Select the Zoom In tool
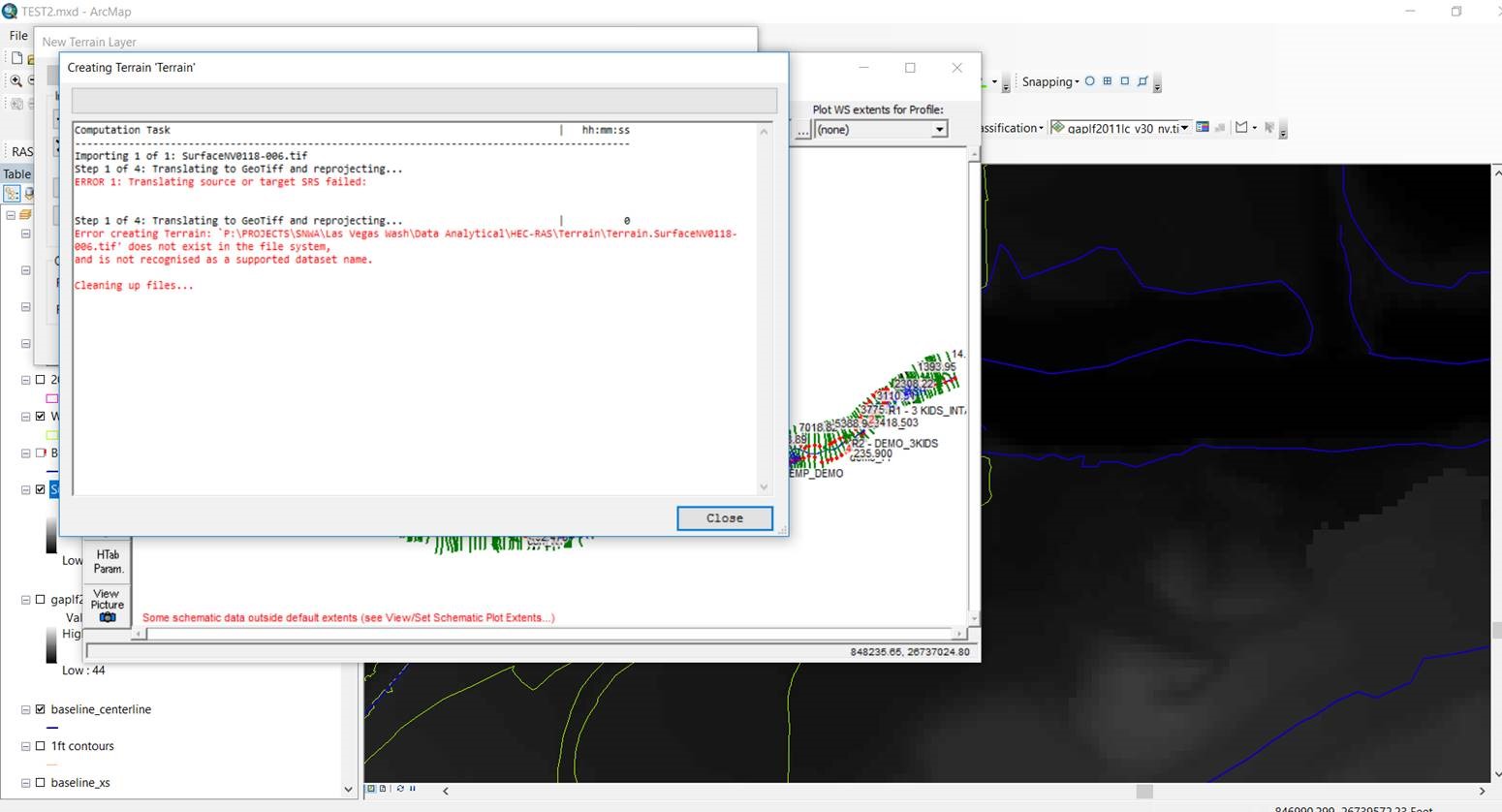This screenshot has height=812, width=1502. [x=16, y=81]
